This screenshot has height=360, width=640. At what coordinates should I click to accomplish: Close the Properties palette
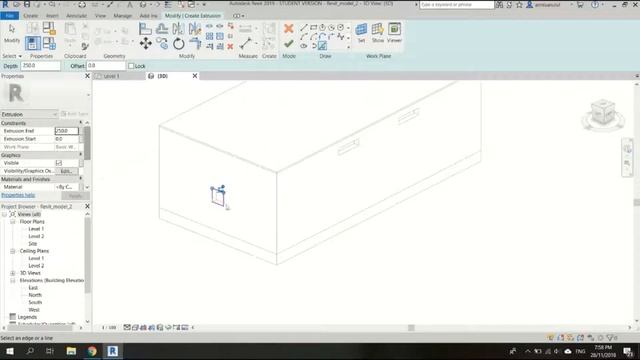[87, 76]
